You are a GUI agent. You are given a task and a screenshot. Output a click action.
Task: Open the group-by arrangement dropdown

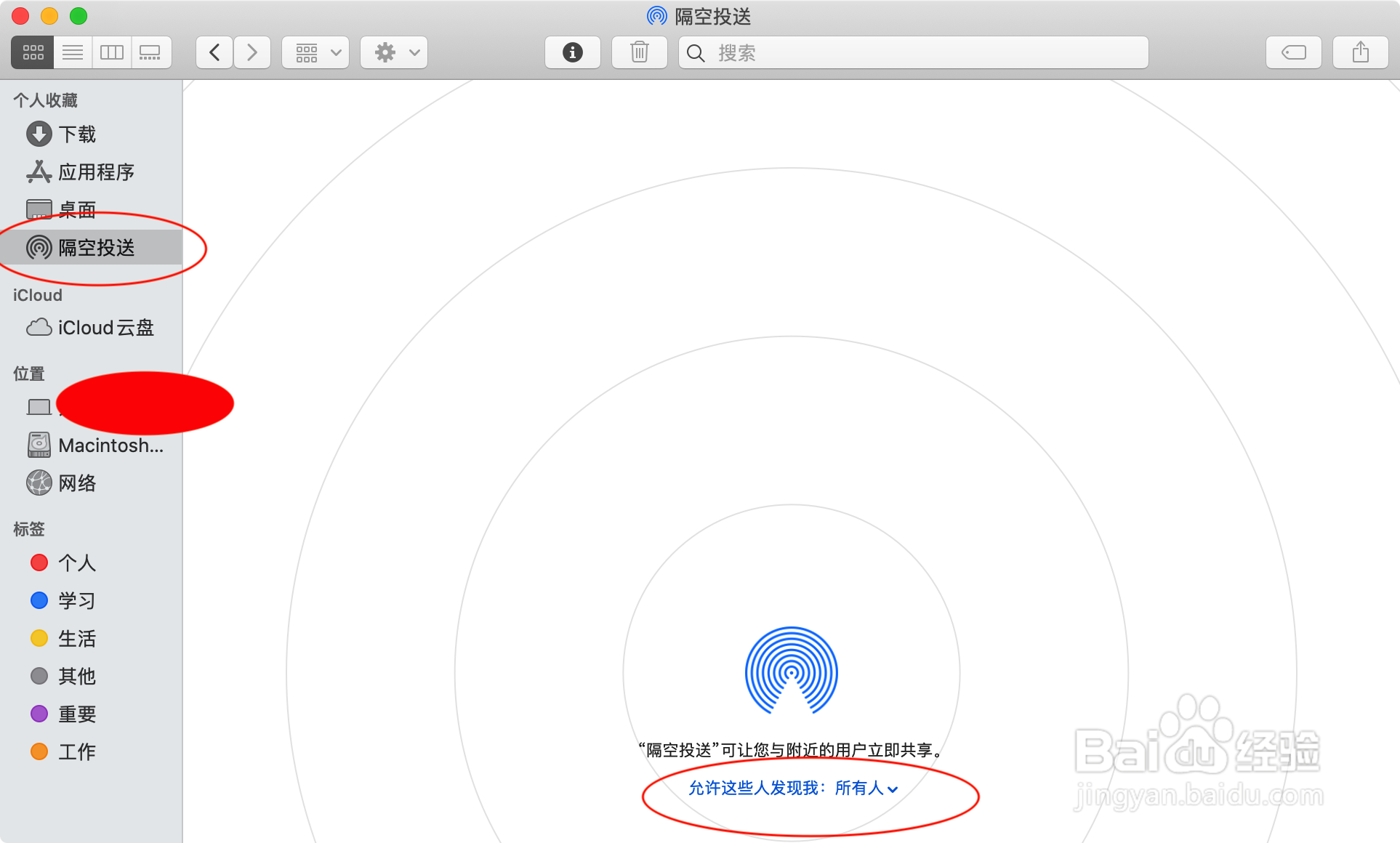pyautogui.click(x=315, y=52)
